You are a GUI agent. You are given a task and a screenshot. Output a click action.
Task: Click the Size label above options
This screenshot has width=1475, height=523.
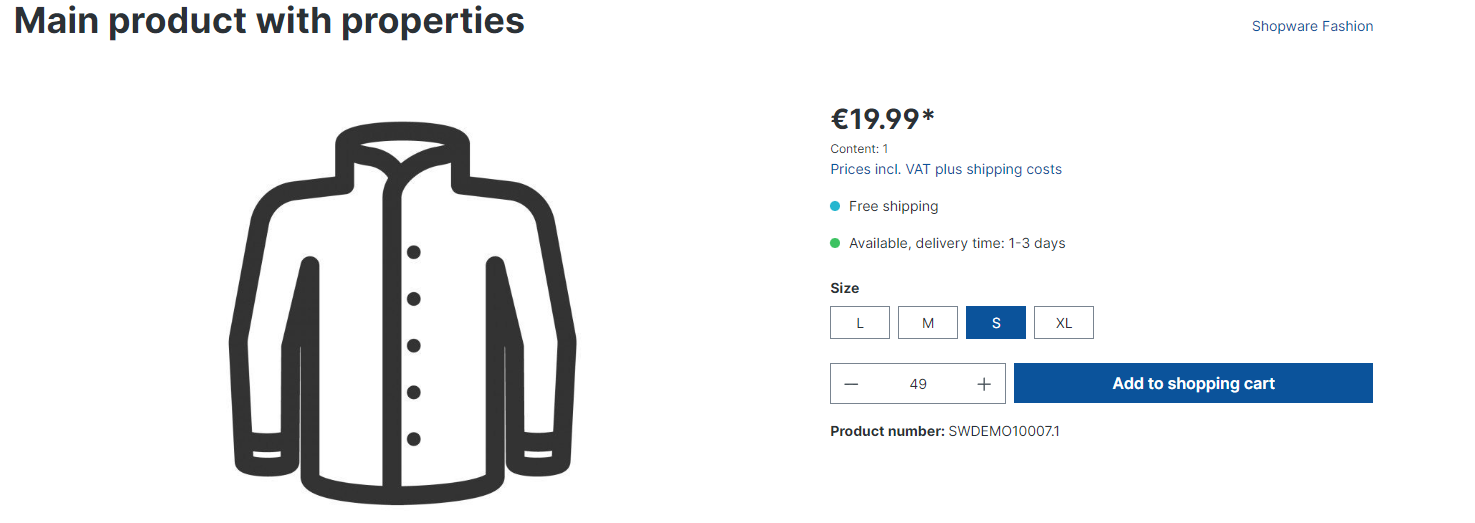845,288
